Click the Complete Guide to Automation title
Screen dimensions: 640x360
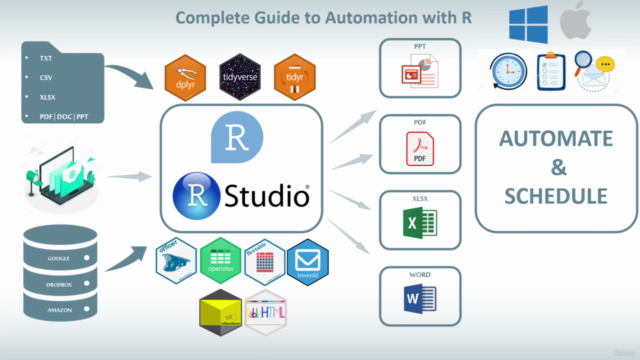pos(324,18)
